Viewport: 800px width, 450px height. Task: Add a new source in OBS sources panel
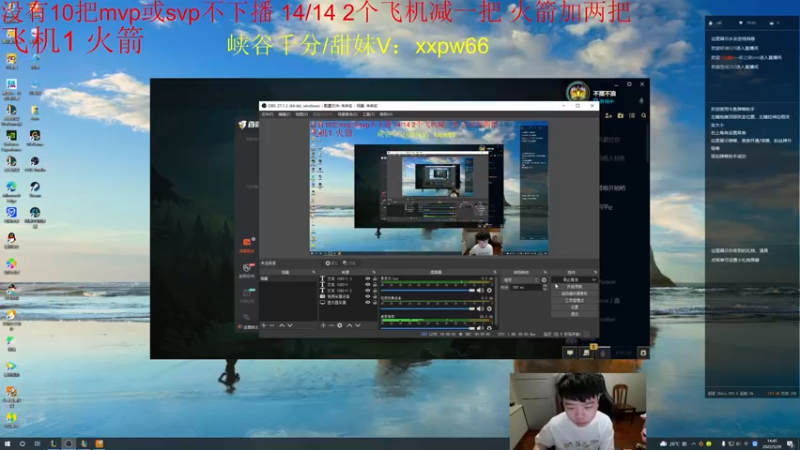323,326
